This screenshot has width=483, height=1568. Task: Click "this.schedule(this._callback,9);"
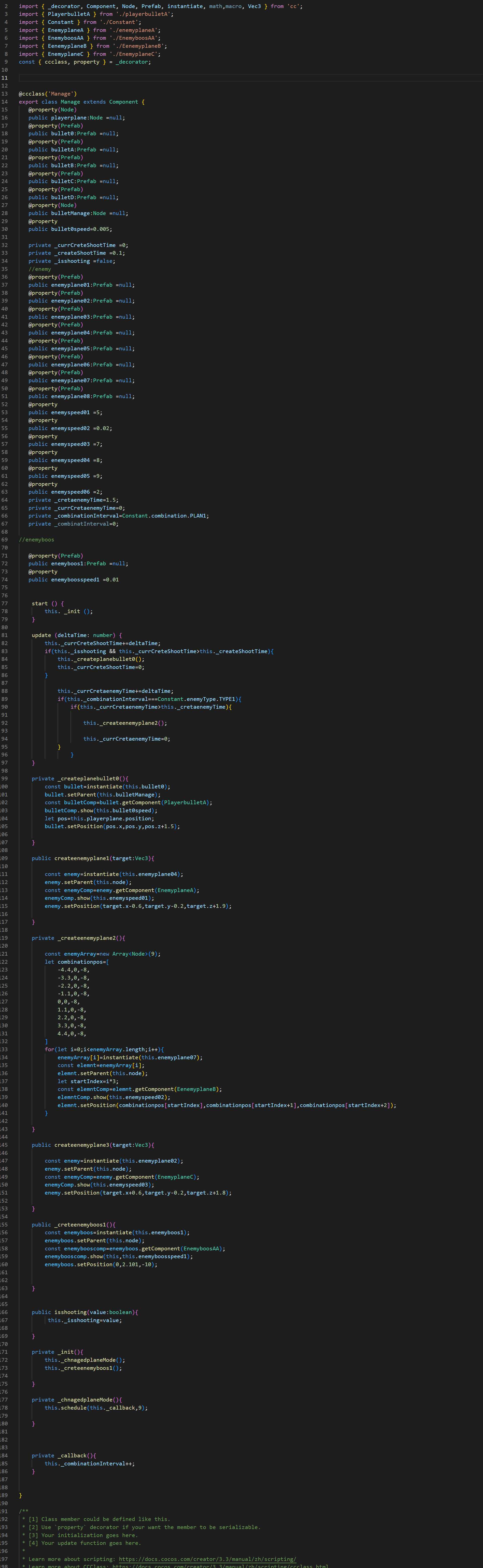tap(96, 1408)
